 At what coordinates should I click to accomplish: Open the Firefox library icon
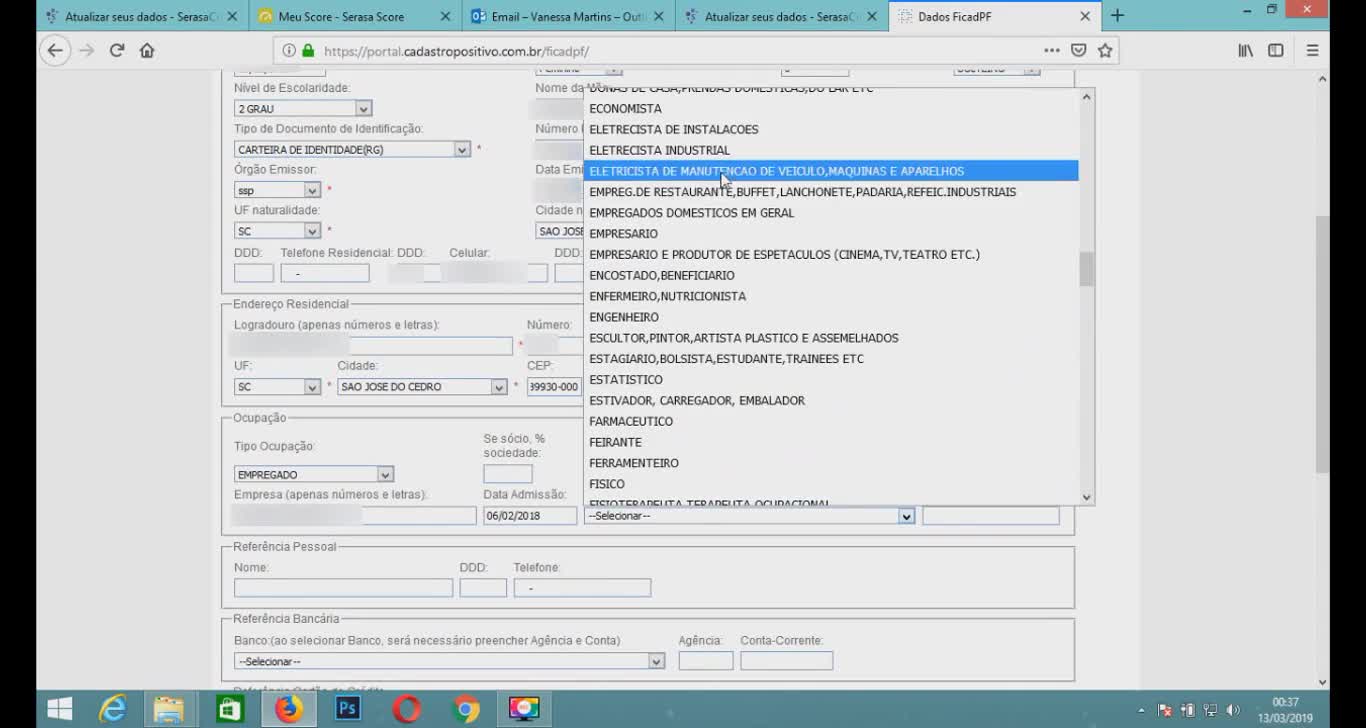pyautogui.click(x=1246, y=50)
